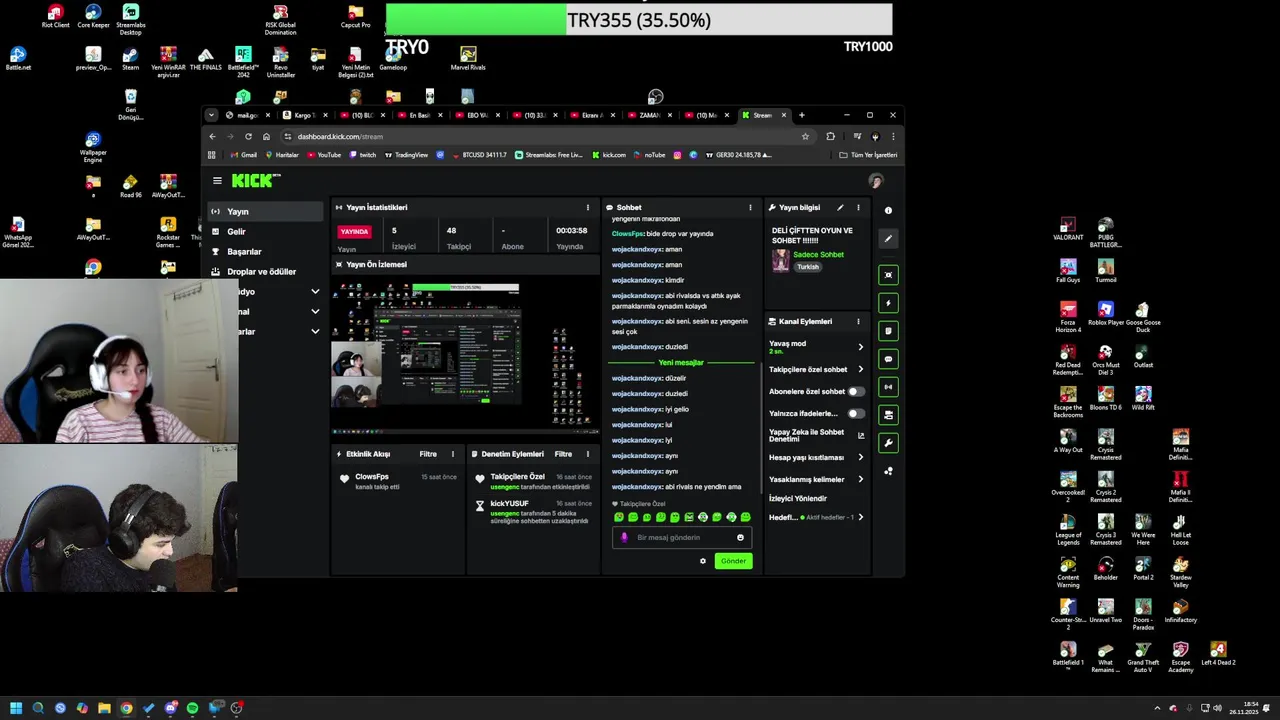Switch to the ZAMAN browser tab
This screenshot has height=720, width=1280.
click(648, 115)
